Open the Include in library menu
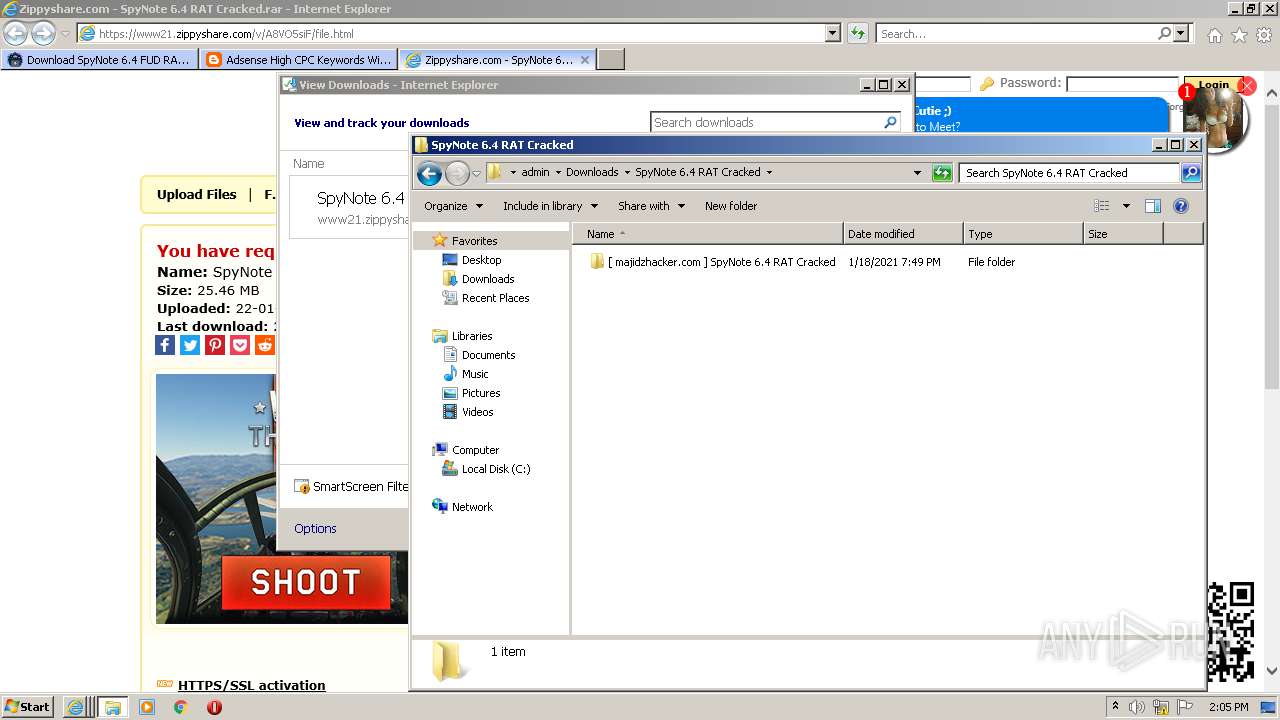Viewport: 1280px width, 720px height. pos(550,206)
